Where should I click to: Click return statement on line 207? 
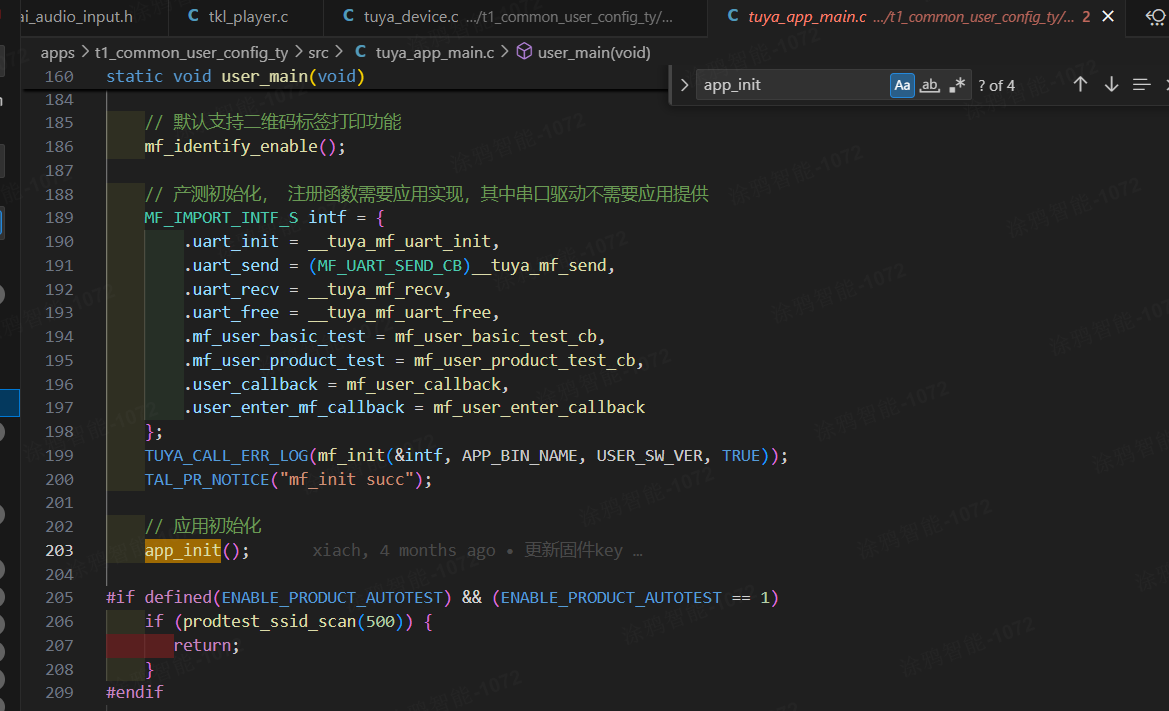click(202, 645)
